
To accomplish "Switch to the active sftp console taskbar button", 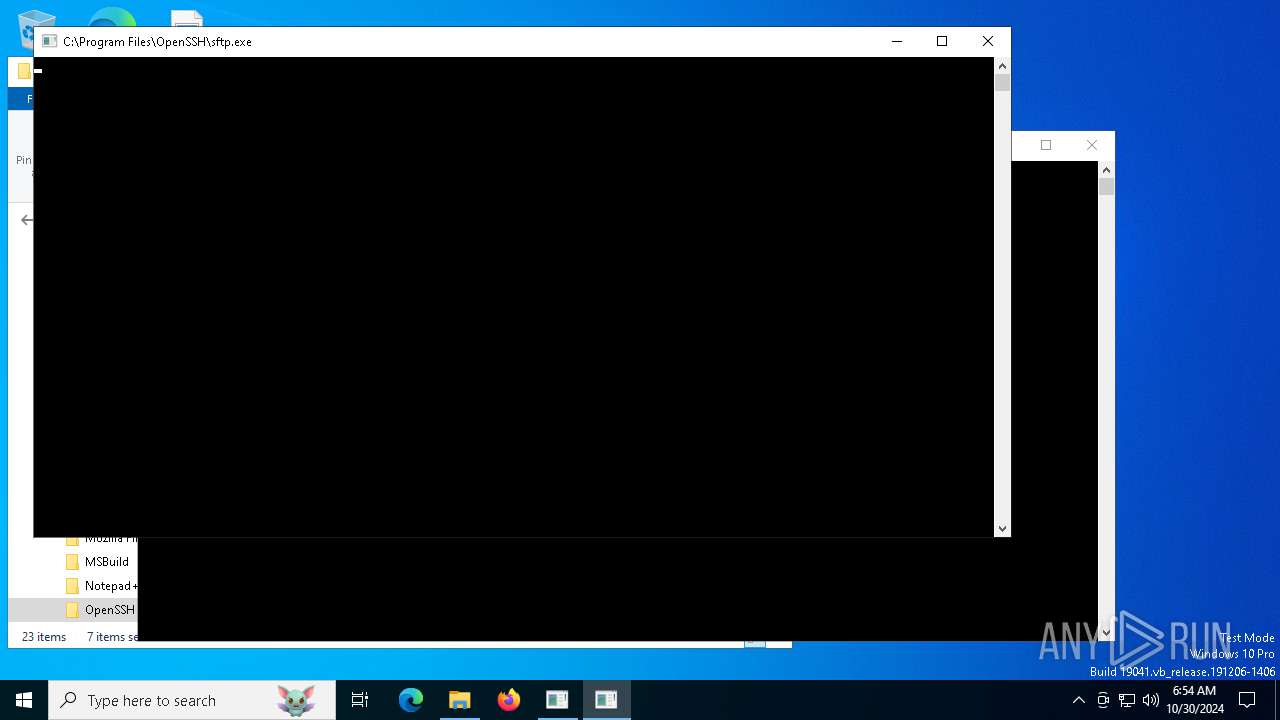I will [606, 700].
